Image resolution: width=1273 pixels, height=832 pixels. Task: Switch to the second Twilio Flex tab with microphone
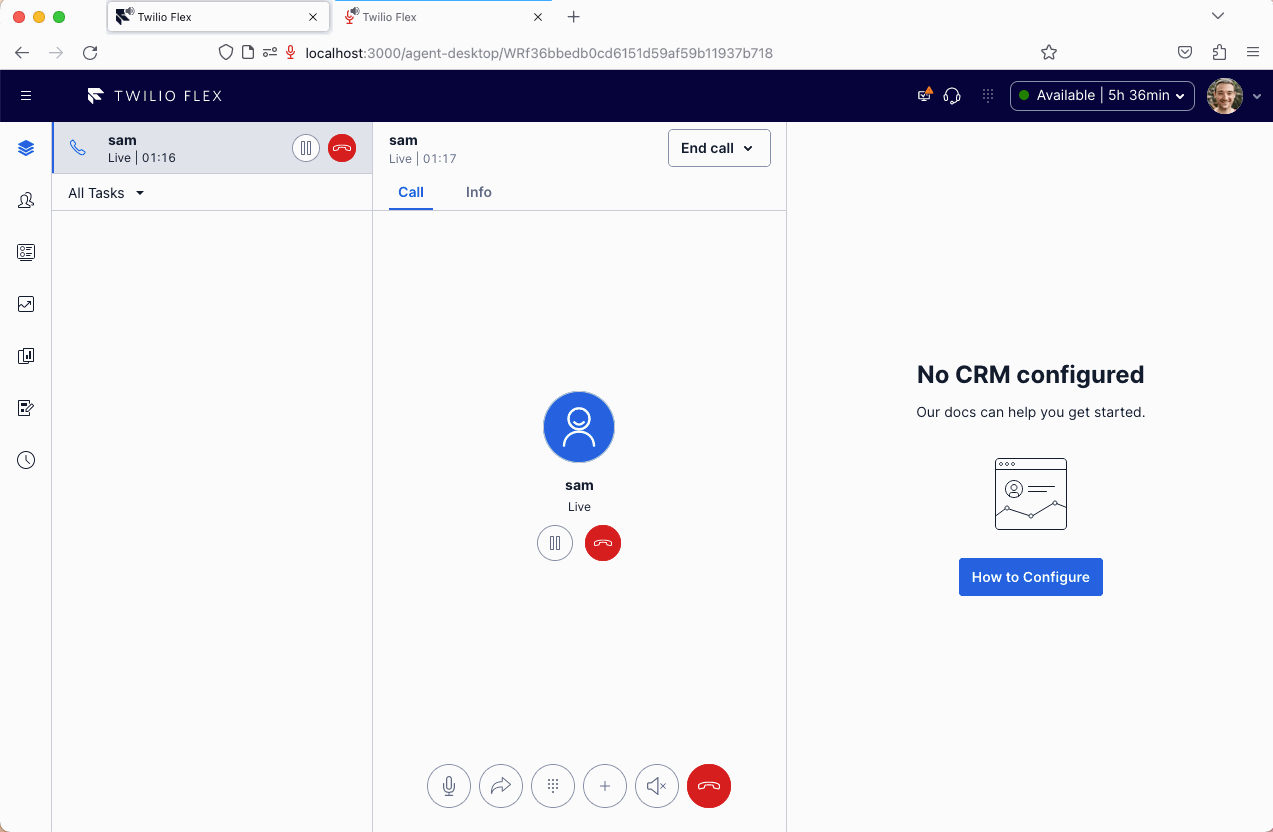442,17
